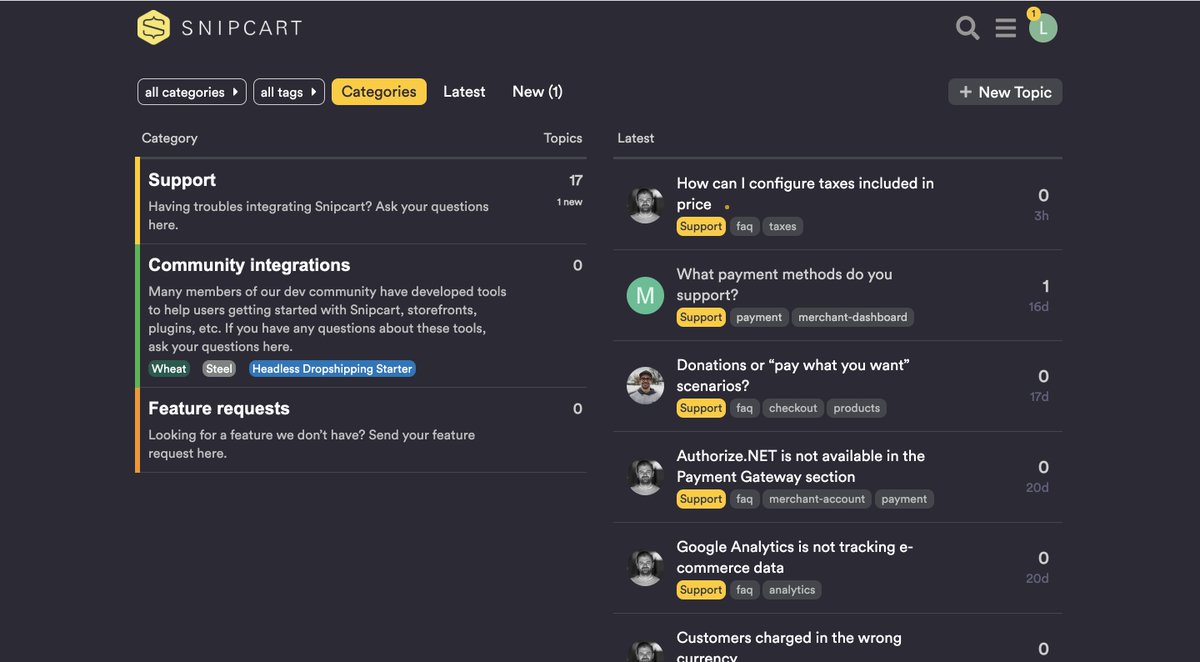Image resolution: width=1200 pixels, height=662 pixels.
Task: Open the Feature requests category
Action: pos(219,408)
